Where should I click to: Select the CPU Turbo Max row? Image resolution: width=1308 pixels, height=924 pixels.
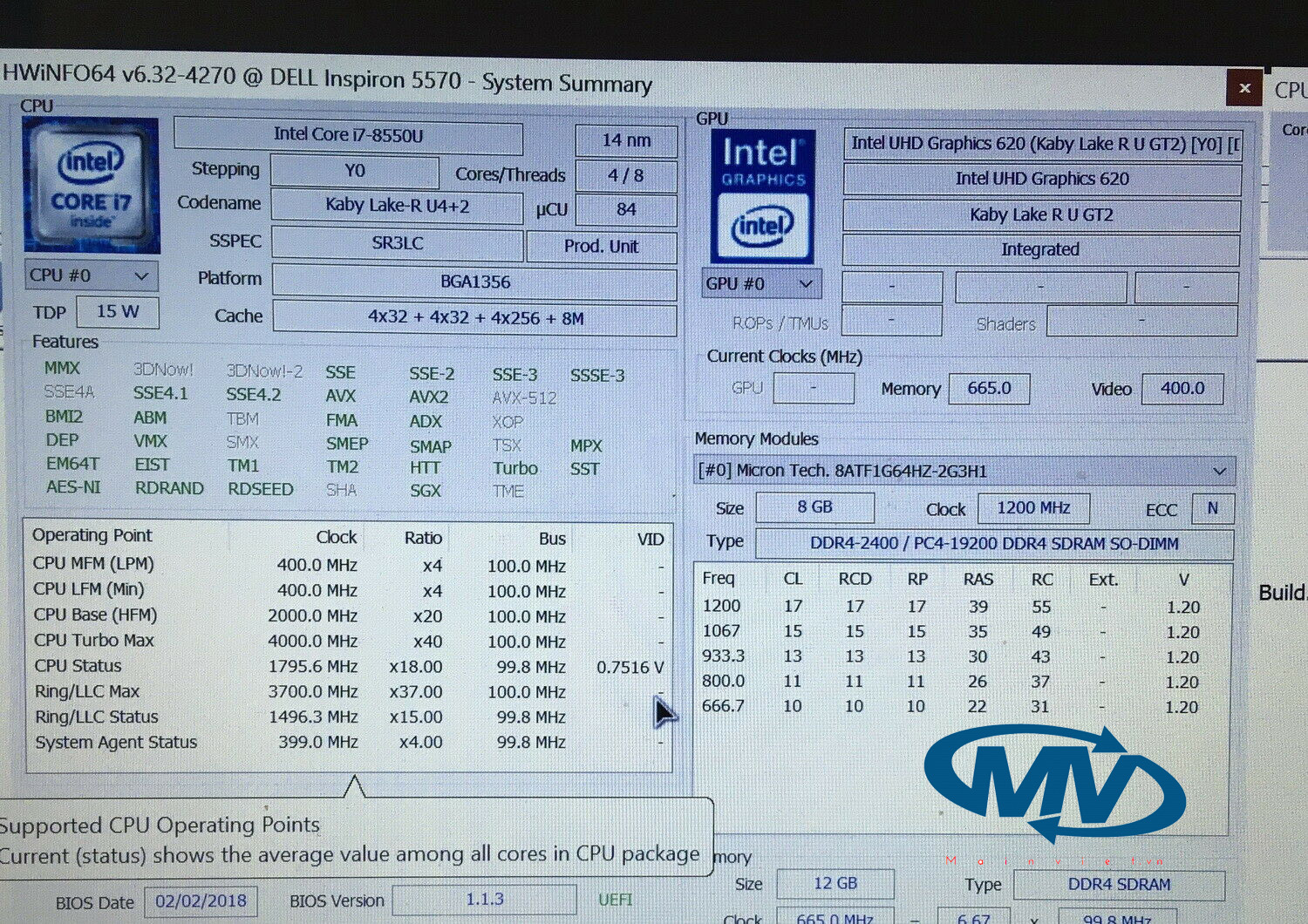click(x=349, y=641)
